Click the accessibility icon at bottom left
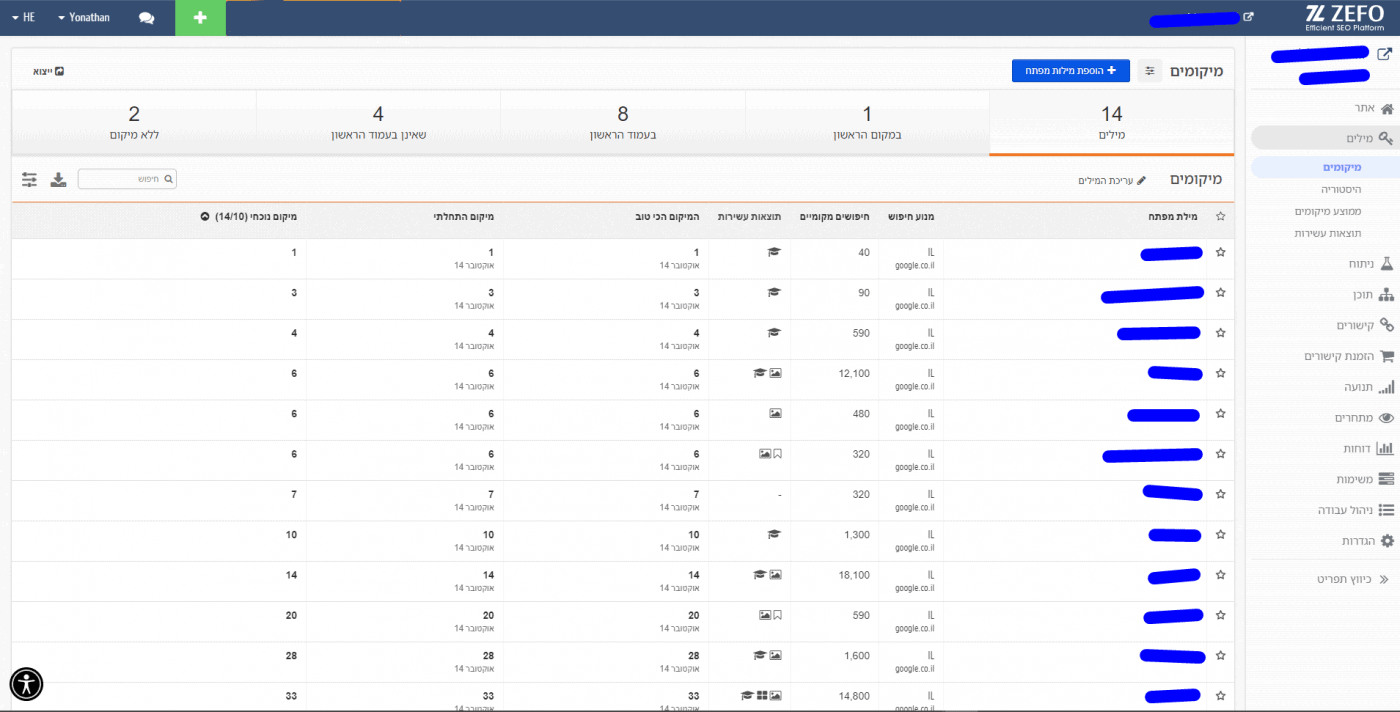The image size is (1400, 712). point(26,684)
